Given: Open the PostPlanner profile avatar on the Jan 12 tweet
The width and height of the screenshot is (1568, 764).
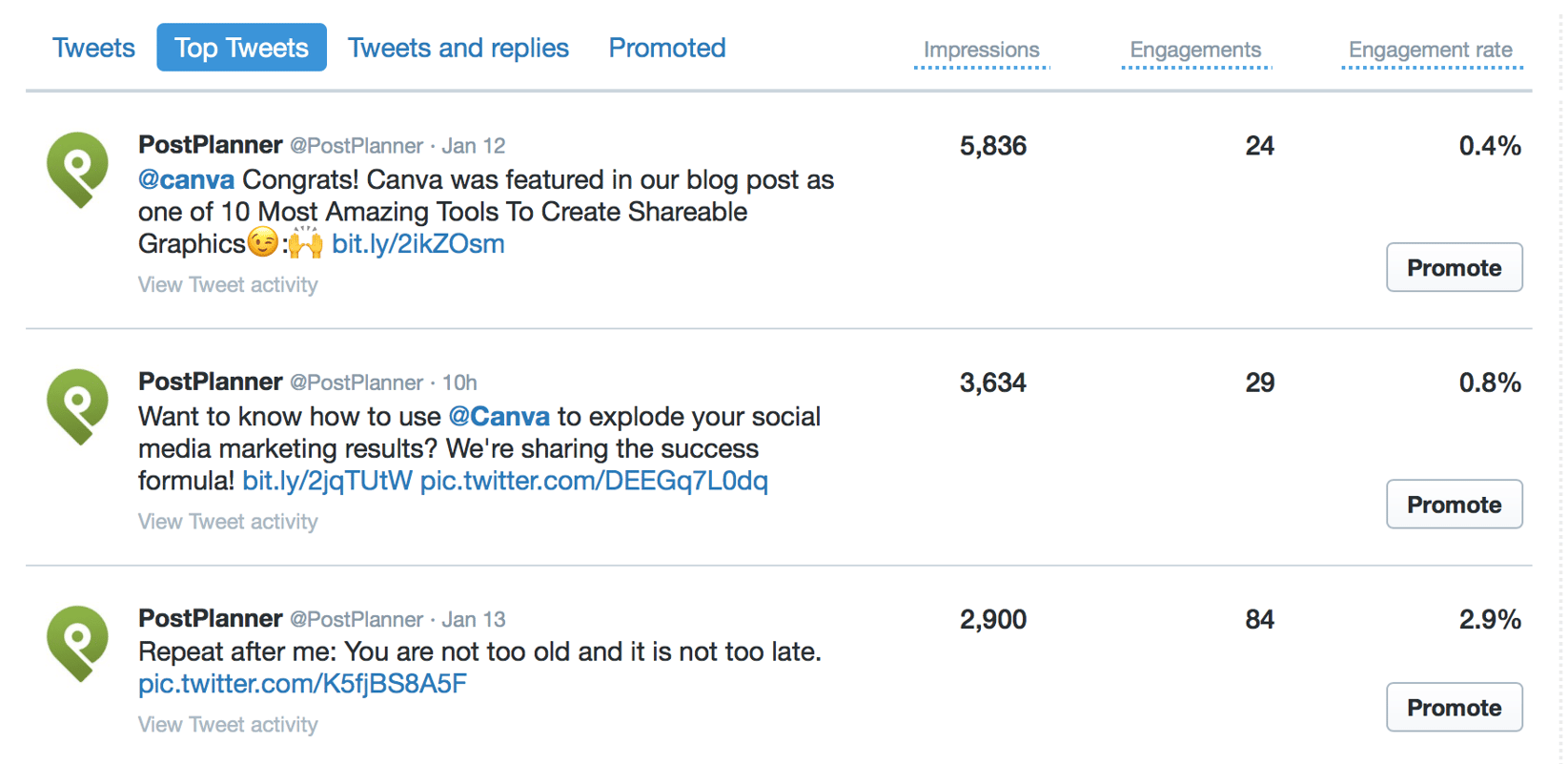Looking at the screenshot, I should [x=76, y=170].
